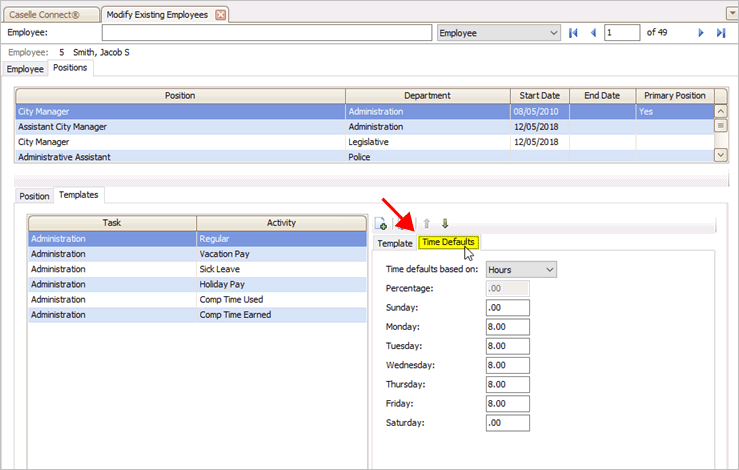Switch to the Time Defaults tab
Screen dimensions: 739x470
[x=447, y=242]
